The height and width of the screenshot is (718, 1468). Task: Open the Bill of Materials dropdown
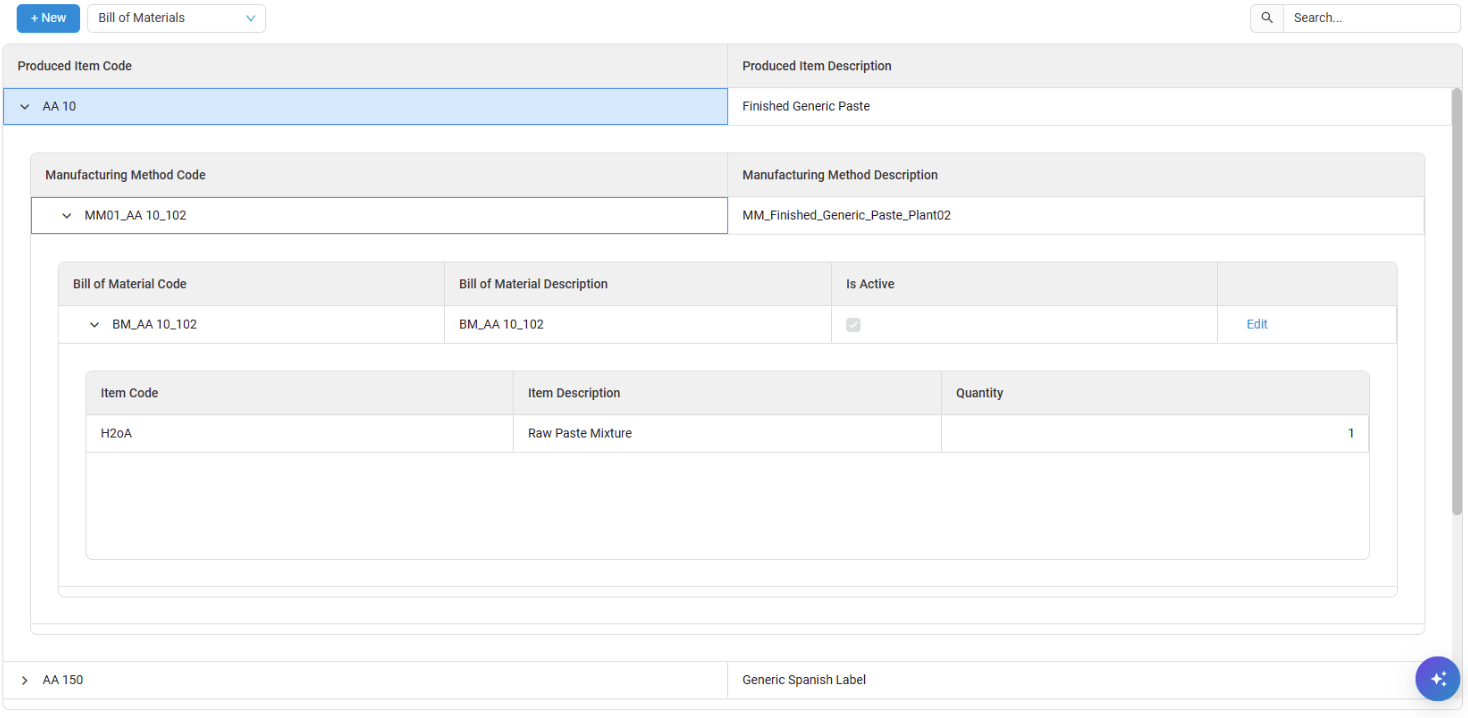click(x=176, y=18)
